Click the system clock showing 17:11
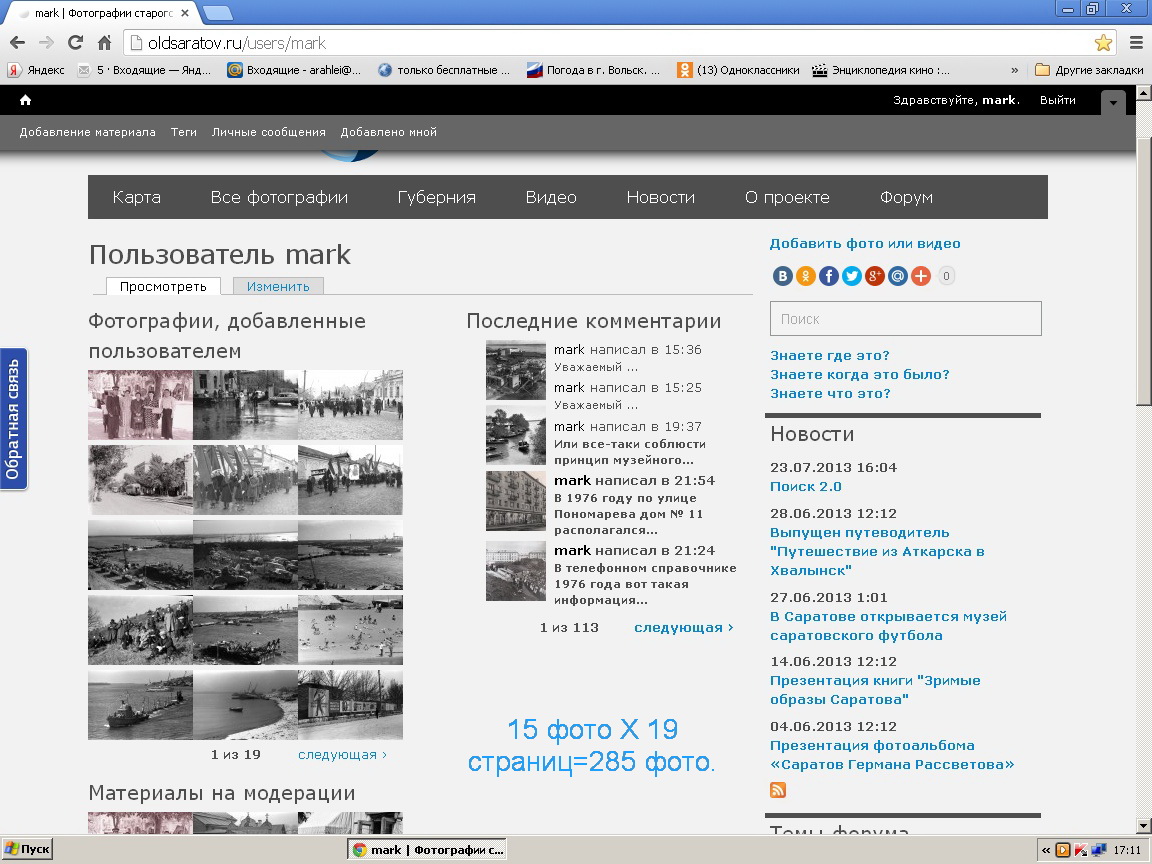Image resolution: width=1152 pixels, height=864 pixels. point(1126,850)
